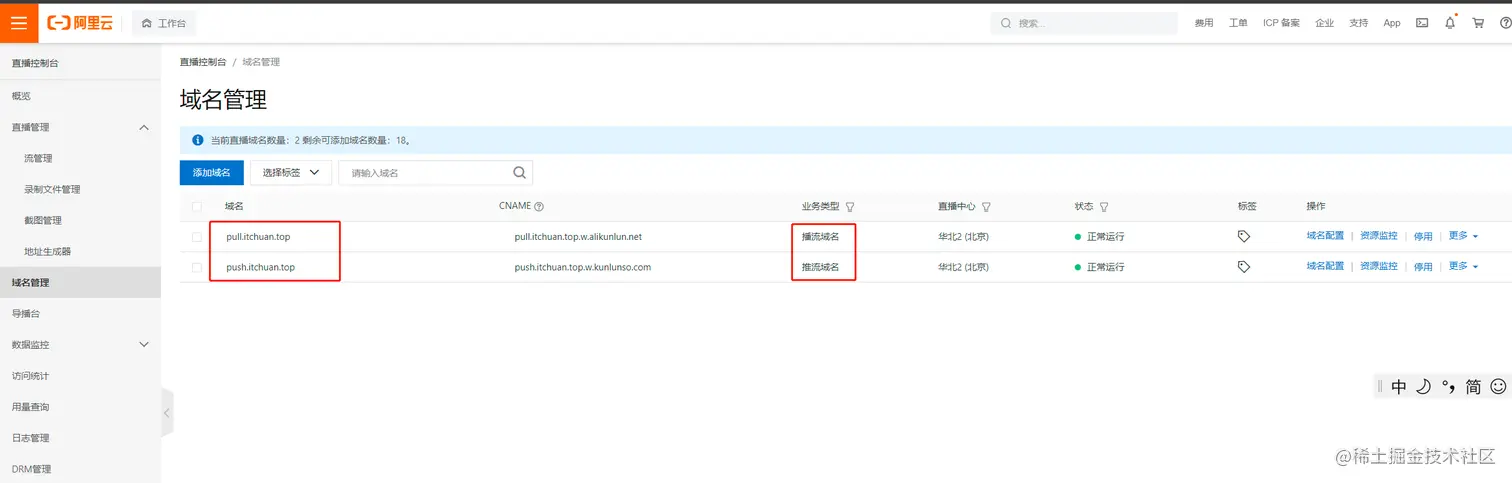Open the 选择标签 dropdown
The height and width of the screenshot is (483, 1512).
(x=291, y=173)
